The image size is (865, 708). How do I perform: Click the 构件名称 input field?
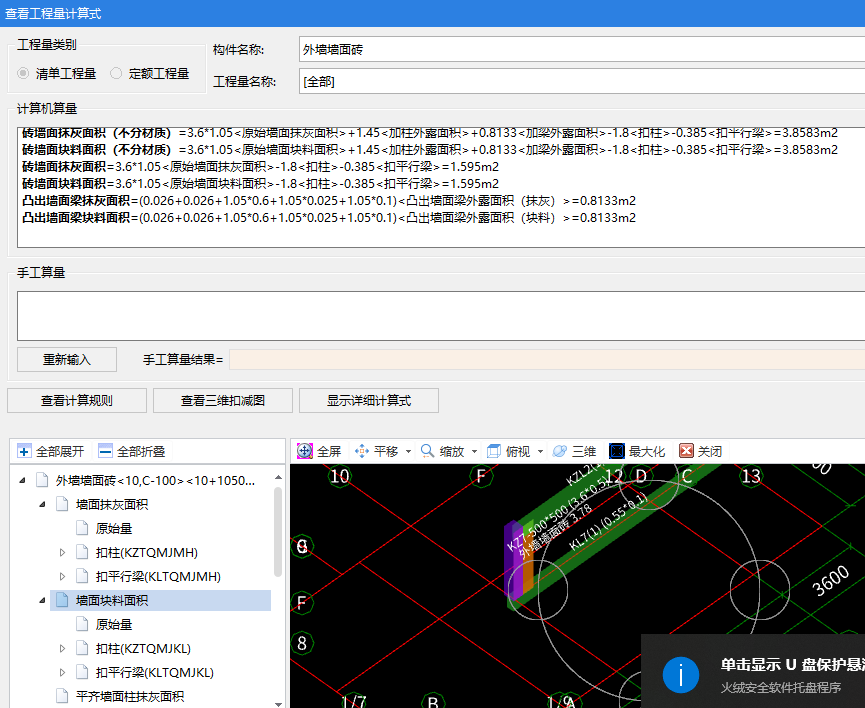pos(582,50)
